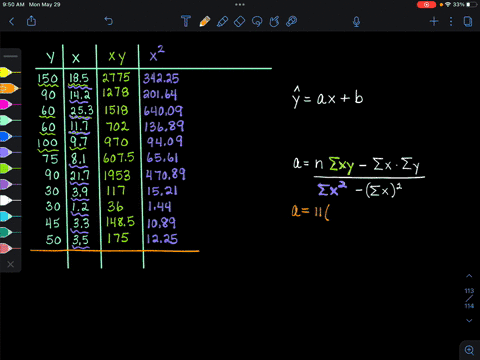Tap the xy value 607.5
The image size is (480, 360).
coord(118,158)
